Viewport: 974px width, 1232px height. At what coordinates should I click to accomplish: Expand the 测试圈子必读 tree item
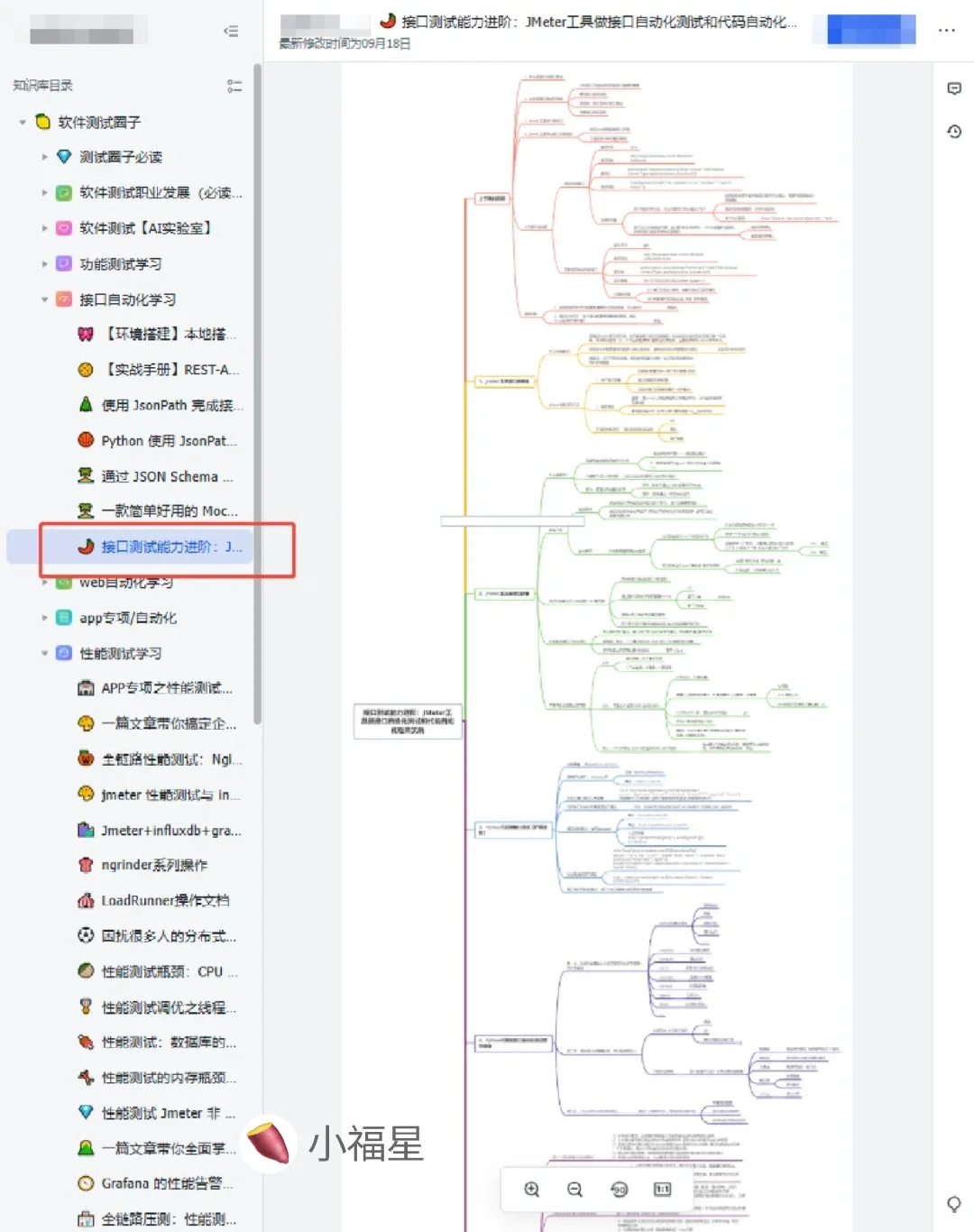[43, 156]
